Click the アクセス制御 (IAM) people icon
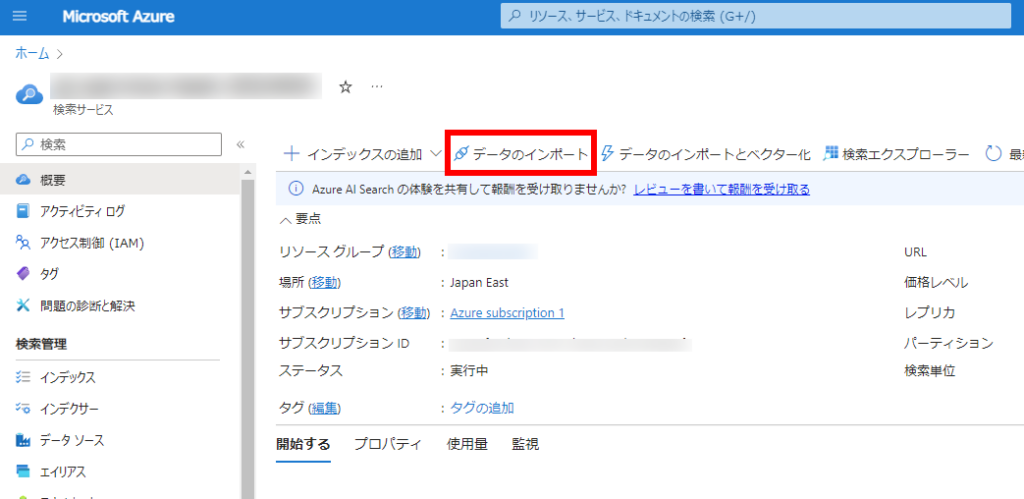 click(x=24, y=243)
